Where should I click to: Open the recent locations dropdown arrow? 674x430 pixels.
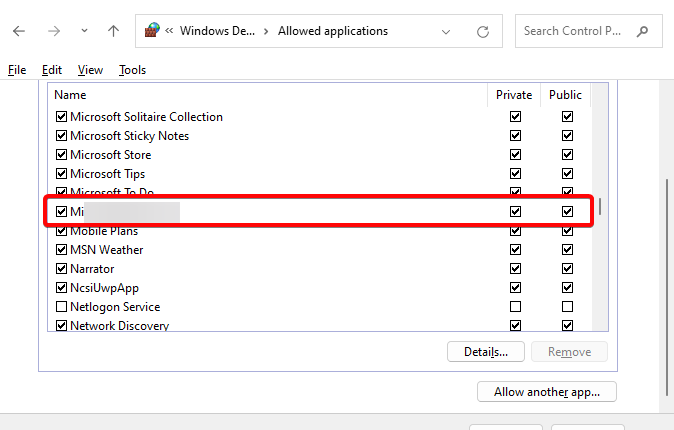(84, 31)
